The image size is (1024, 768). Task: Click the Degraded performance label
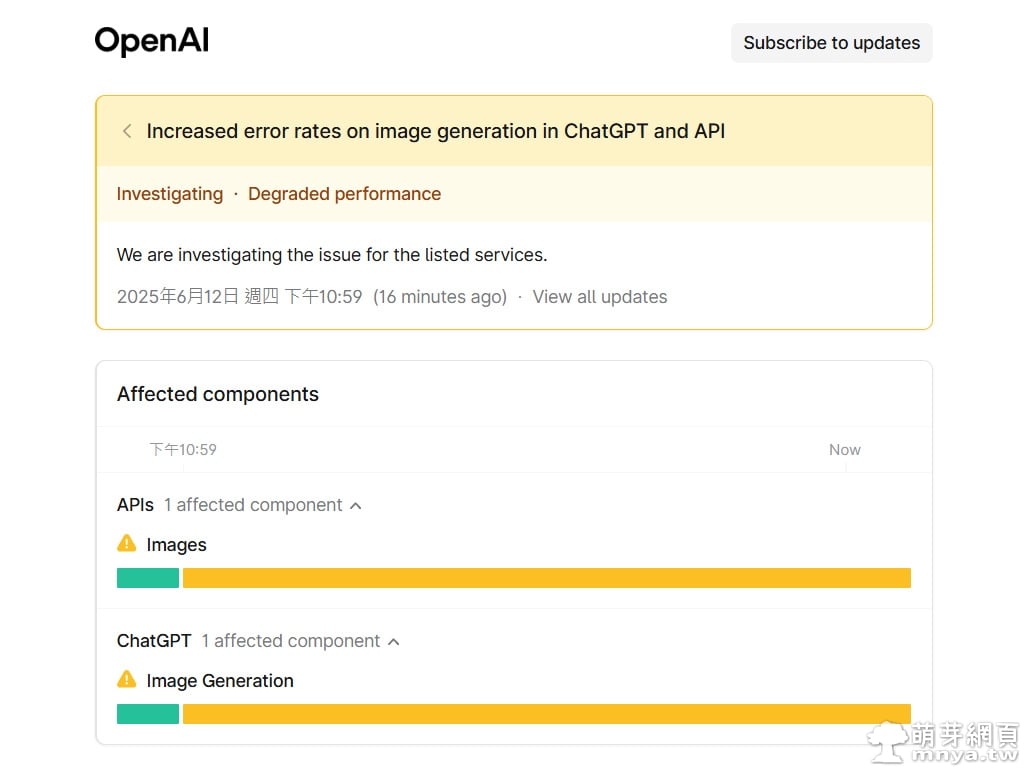[x=344, y=194]
